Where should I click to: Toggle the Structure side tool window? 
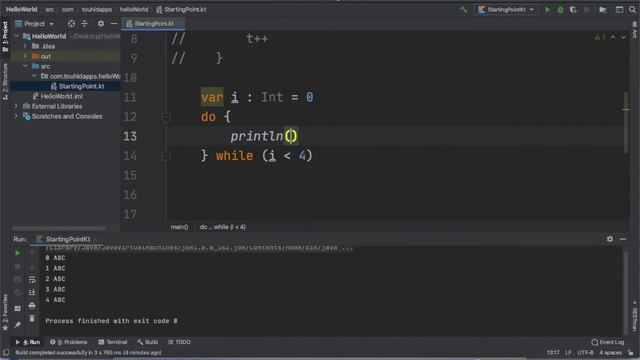(x=5, y=82)
